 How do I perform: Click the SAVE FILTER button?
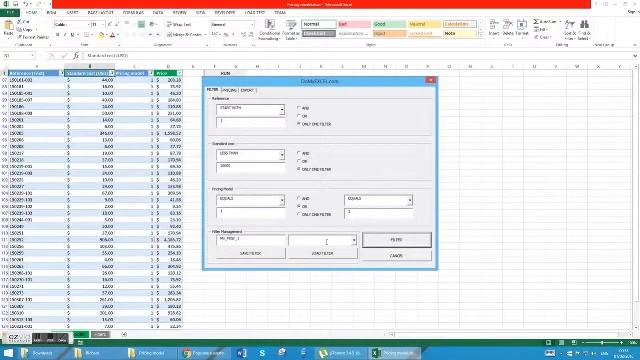click(x=251, y=253)
